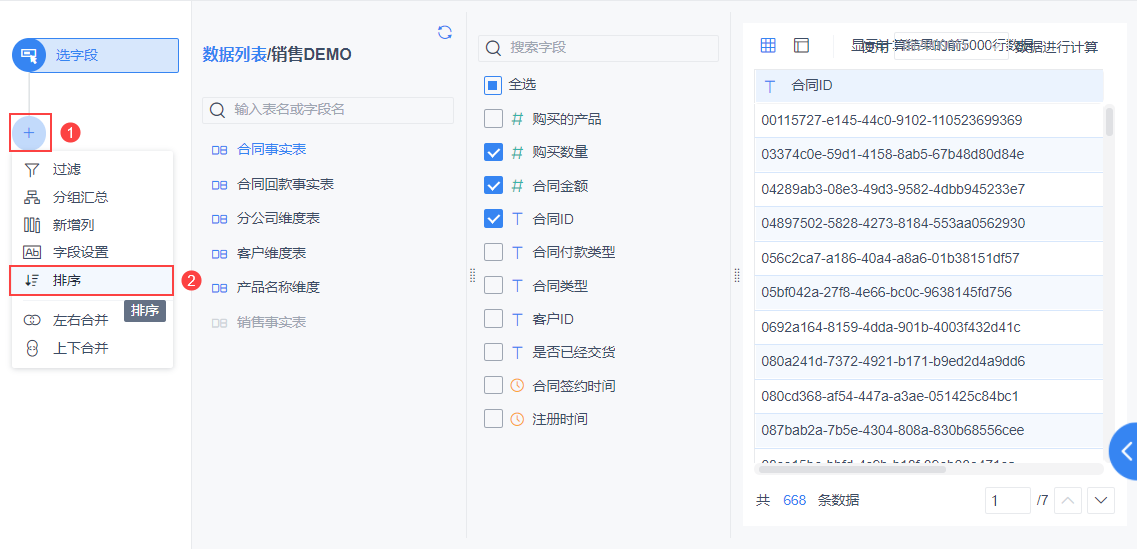
Task: Click the clock type icon of 注册时间
Action: (517, 419)
